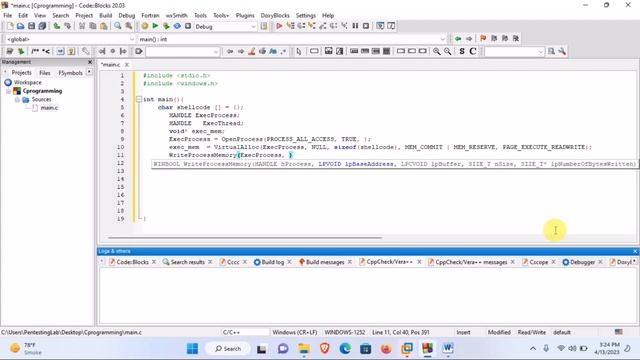The image size is (640, 360).
Task: Open the Replace toolbar icon
Action: tap(129, 26)
